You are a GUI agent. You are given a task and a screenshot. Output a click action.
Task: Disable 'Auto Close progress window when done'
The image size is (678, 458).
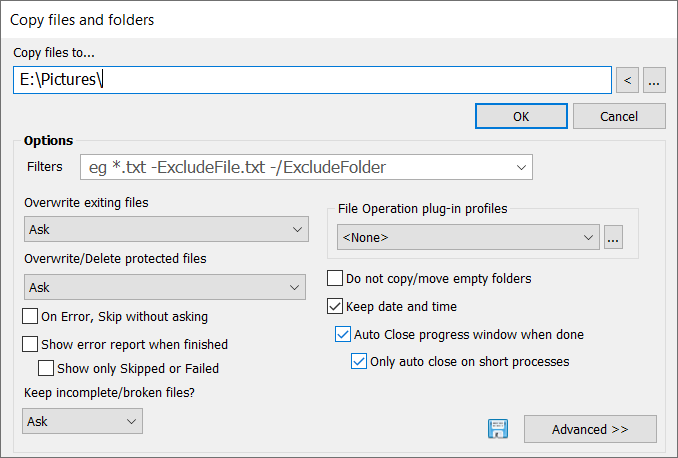[x=345, y=334]
